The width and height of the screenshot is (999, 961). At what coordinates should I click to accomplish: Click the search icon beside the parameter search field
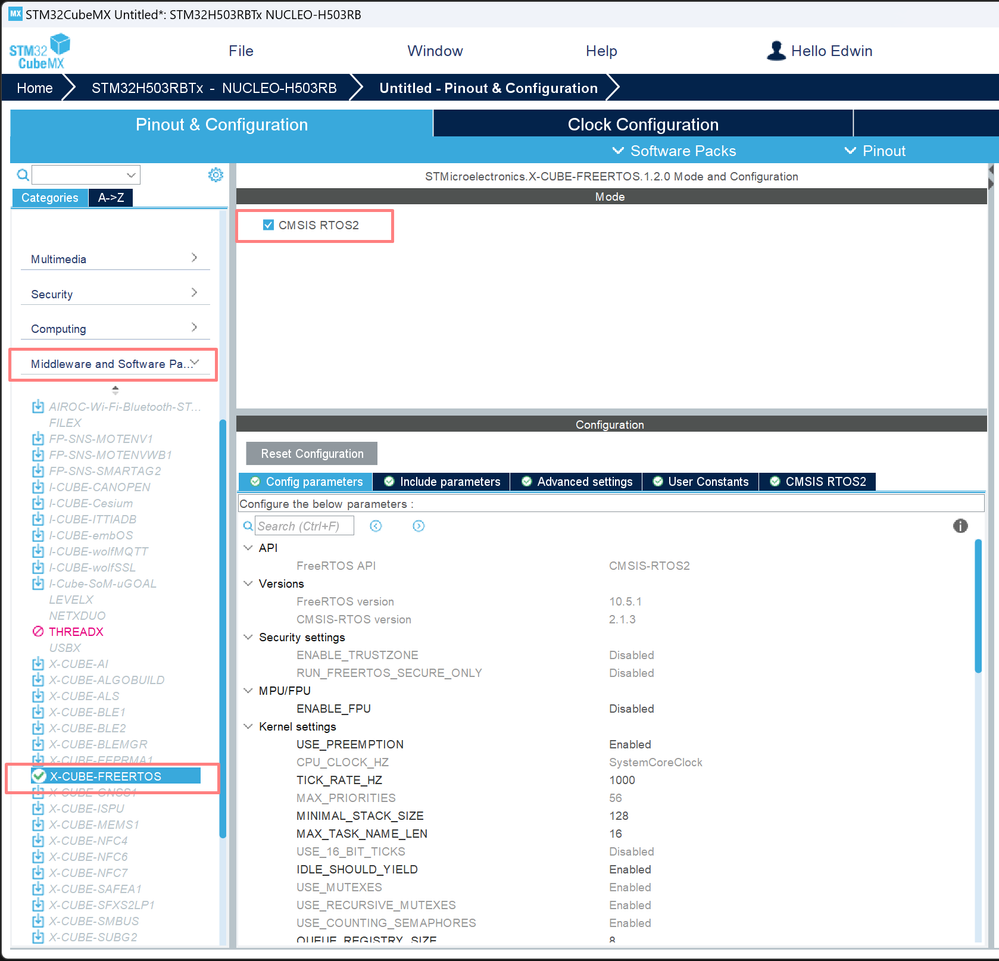(248, 526)
